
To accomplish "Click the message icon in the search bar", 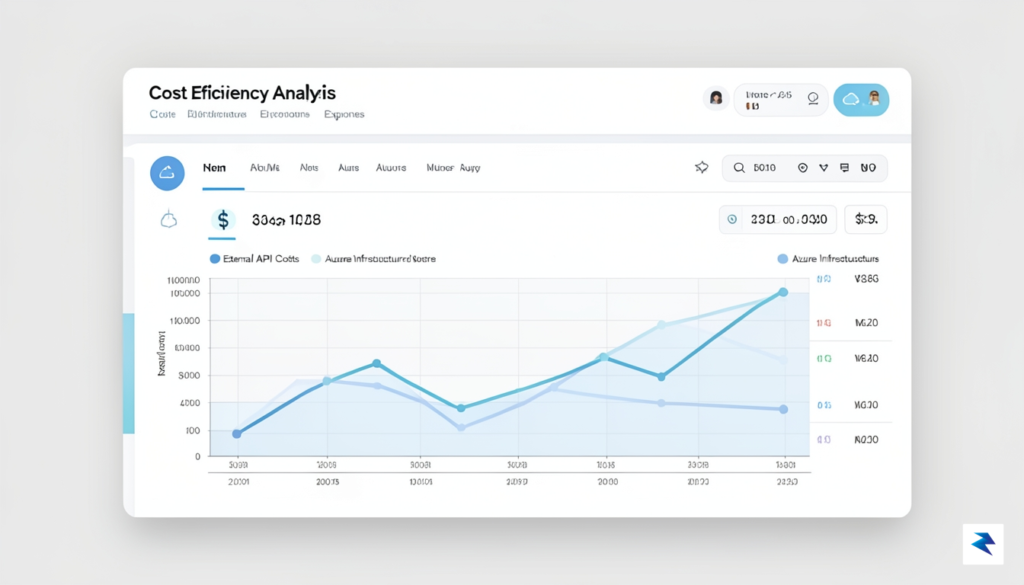I will pyautogui.click(x=844, y=168).
